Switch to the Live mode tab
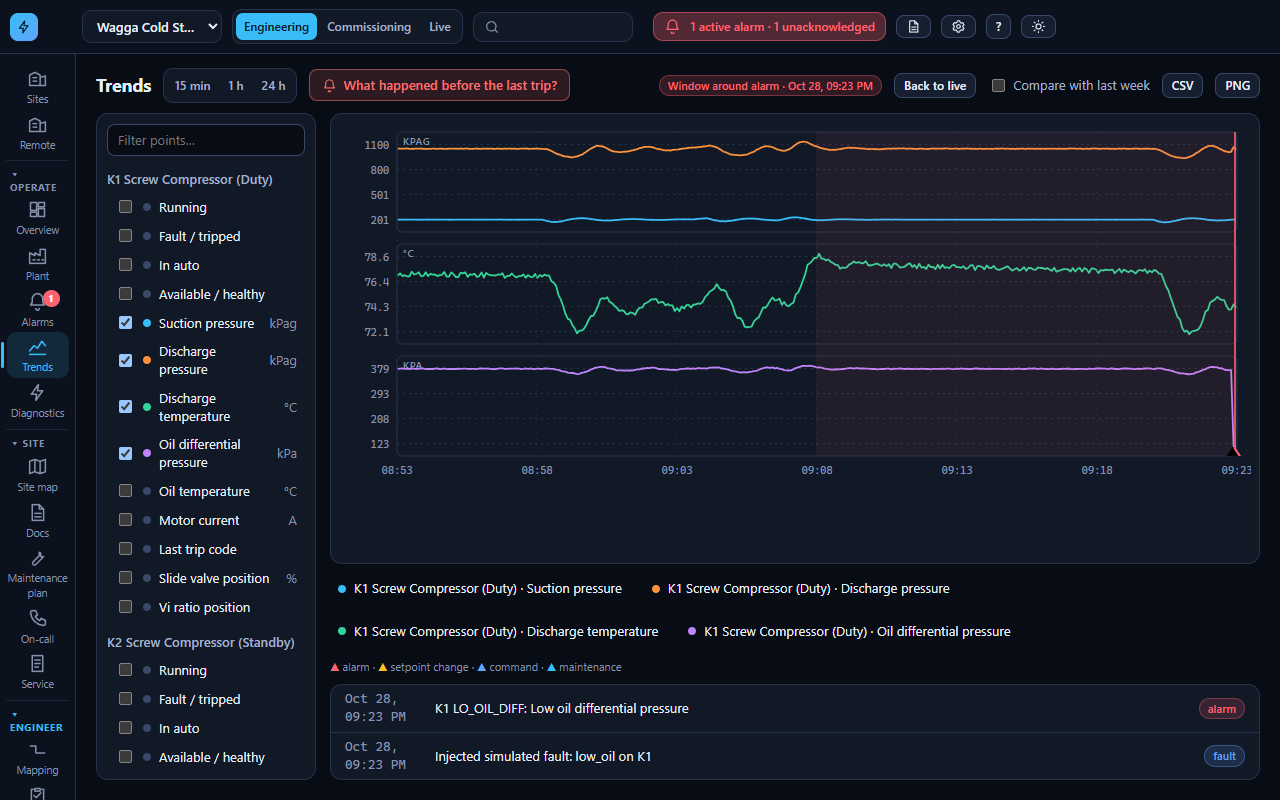This screenshot has height=800, width=1280. pyautogui.click(x=440, y=27)
